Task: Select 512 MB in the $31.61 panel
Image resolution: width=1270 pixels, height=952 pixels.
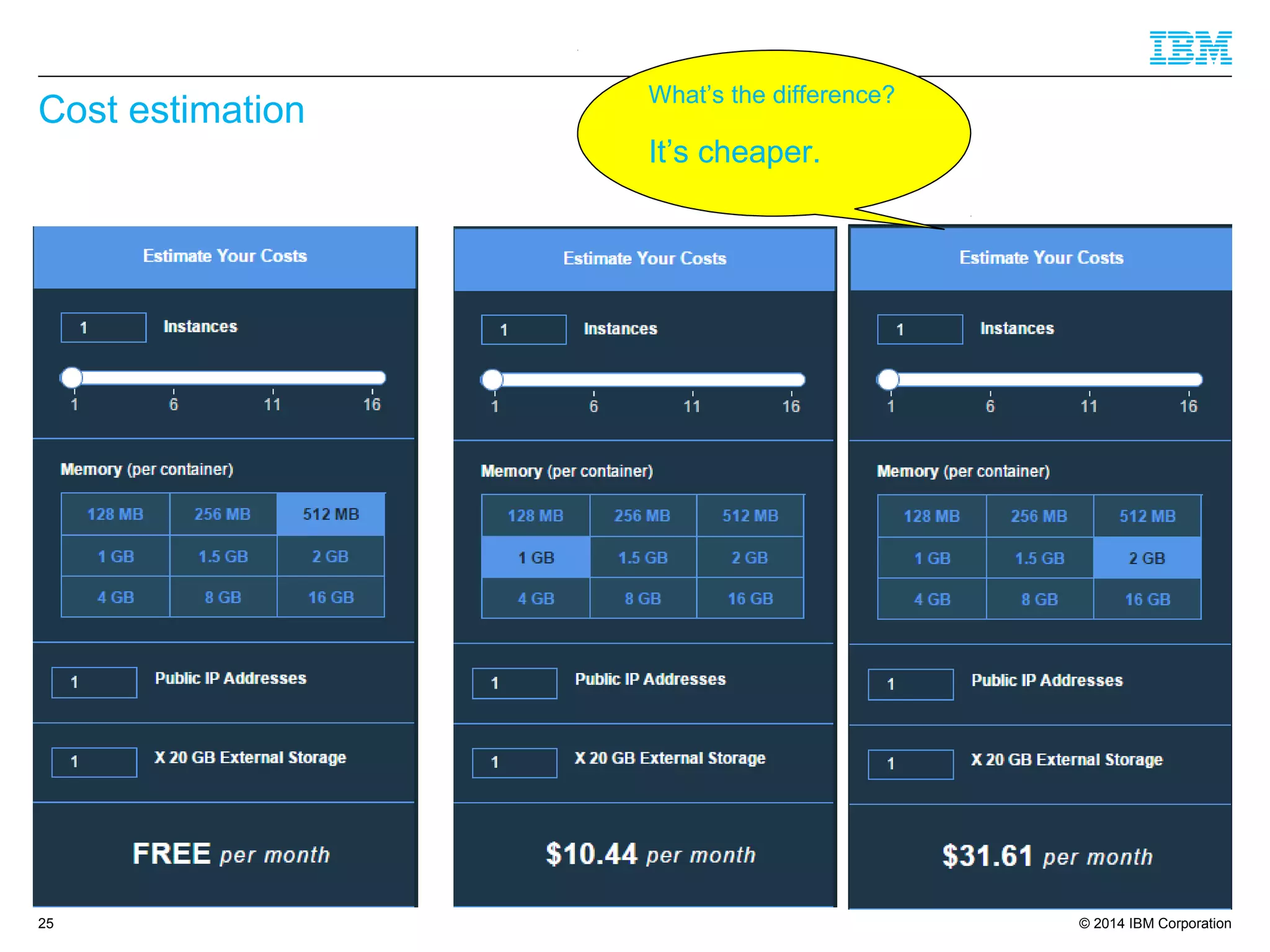Action: (x=1147, y=516)
